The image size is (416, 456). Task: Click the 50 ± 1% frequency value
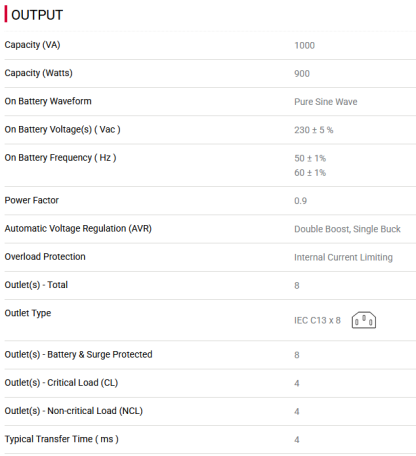[310, 158]
